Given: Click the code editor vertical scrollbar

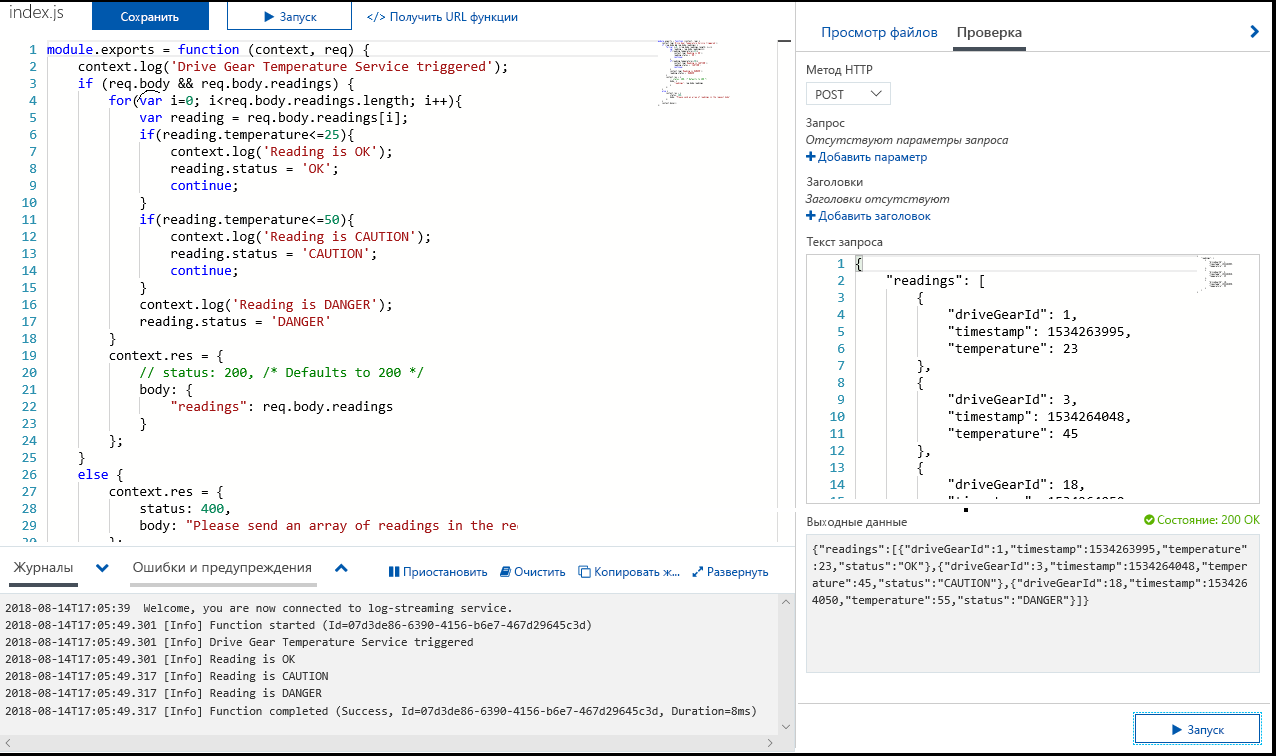Looking at the screenshot, I should (x=787, y=290).
